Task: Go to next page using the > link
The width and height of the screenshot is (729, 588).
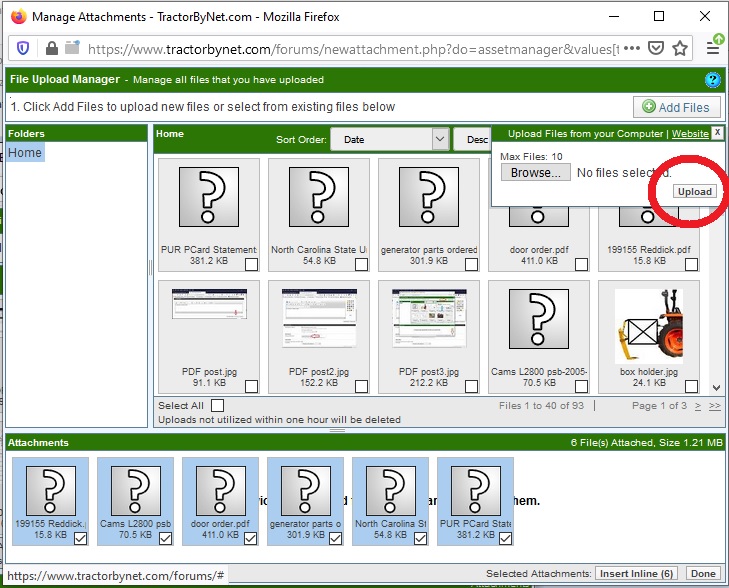Action: (x=698, y=405)
